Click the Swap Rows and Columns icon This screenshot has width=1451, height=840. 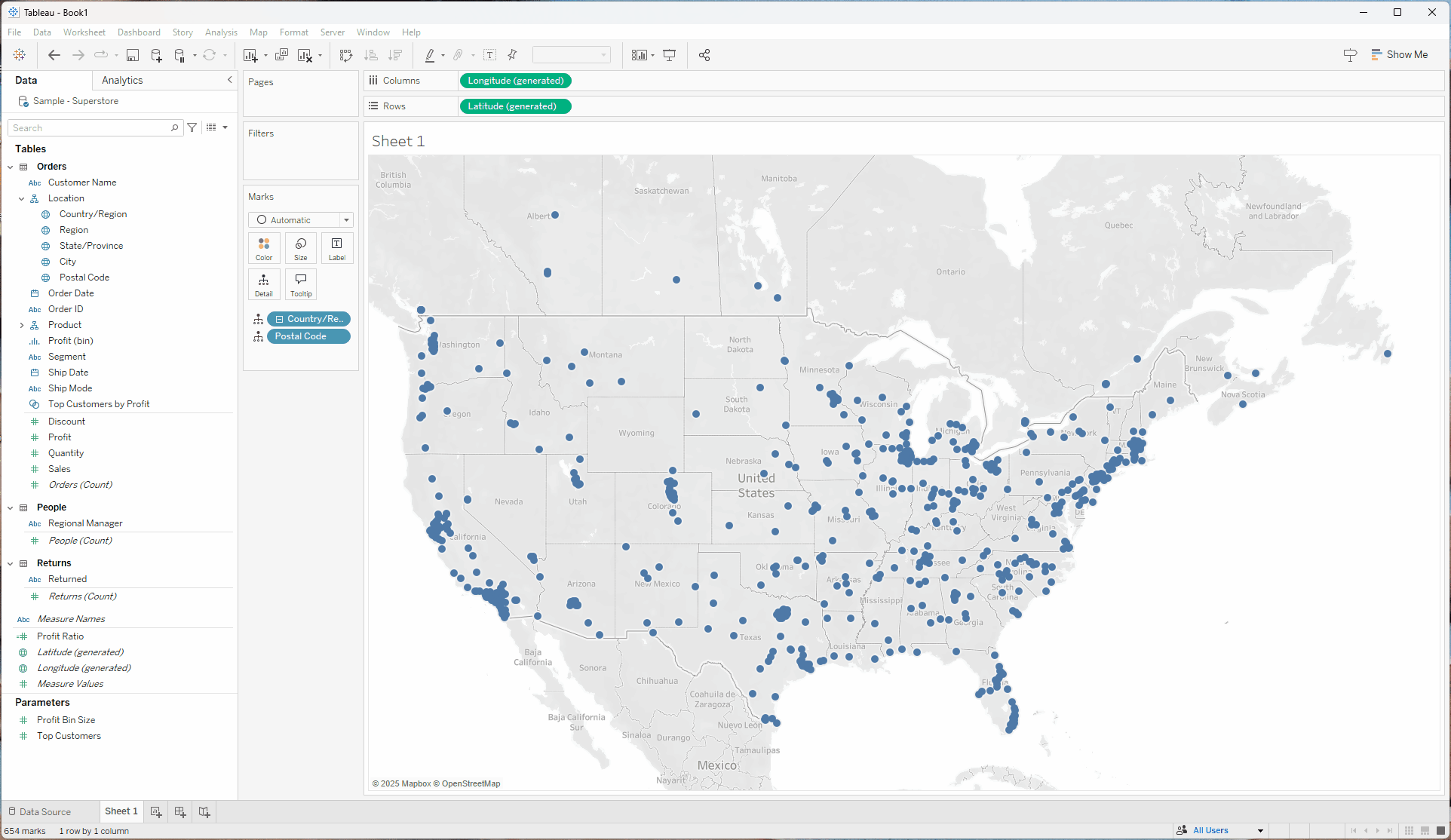(346, 55)
